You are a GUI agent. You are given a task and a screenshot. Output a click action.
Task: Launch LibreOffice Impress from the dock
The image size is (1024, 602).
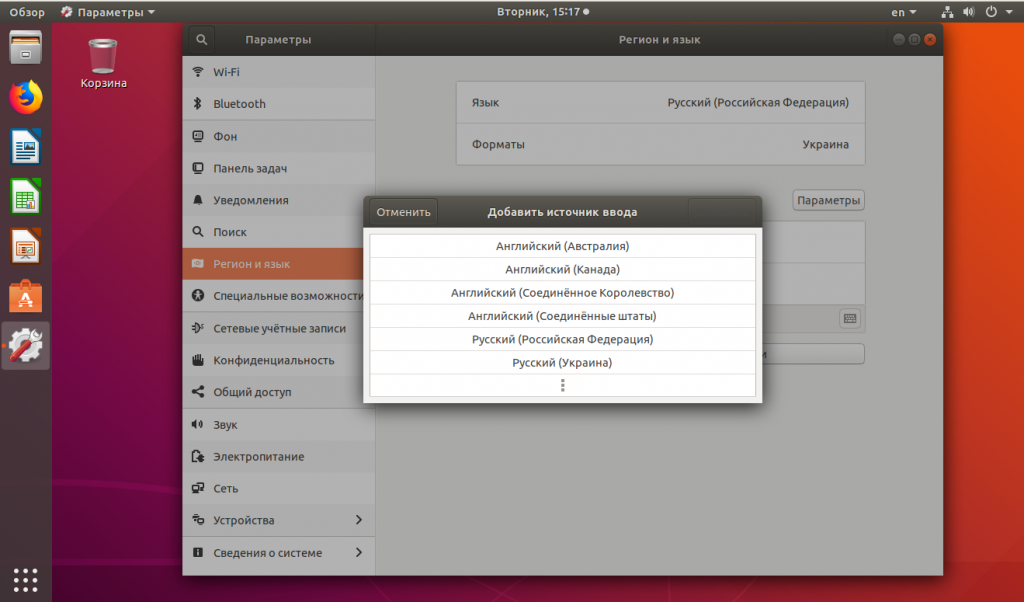(25, 246)
